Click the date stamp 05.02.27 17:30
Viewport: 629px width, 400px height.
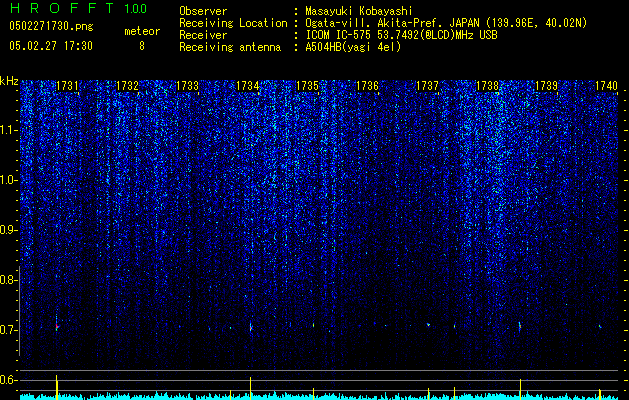click(51, 46)
